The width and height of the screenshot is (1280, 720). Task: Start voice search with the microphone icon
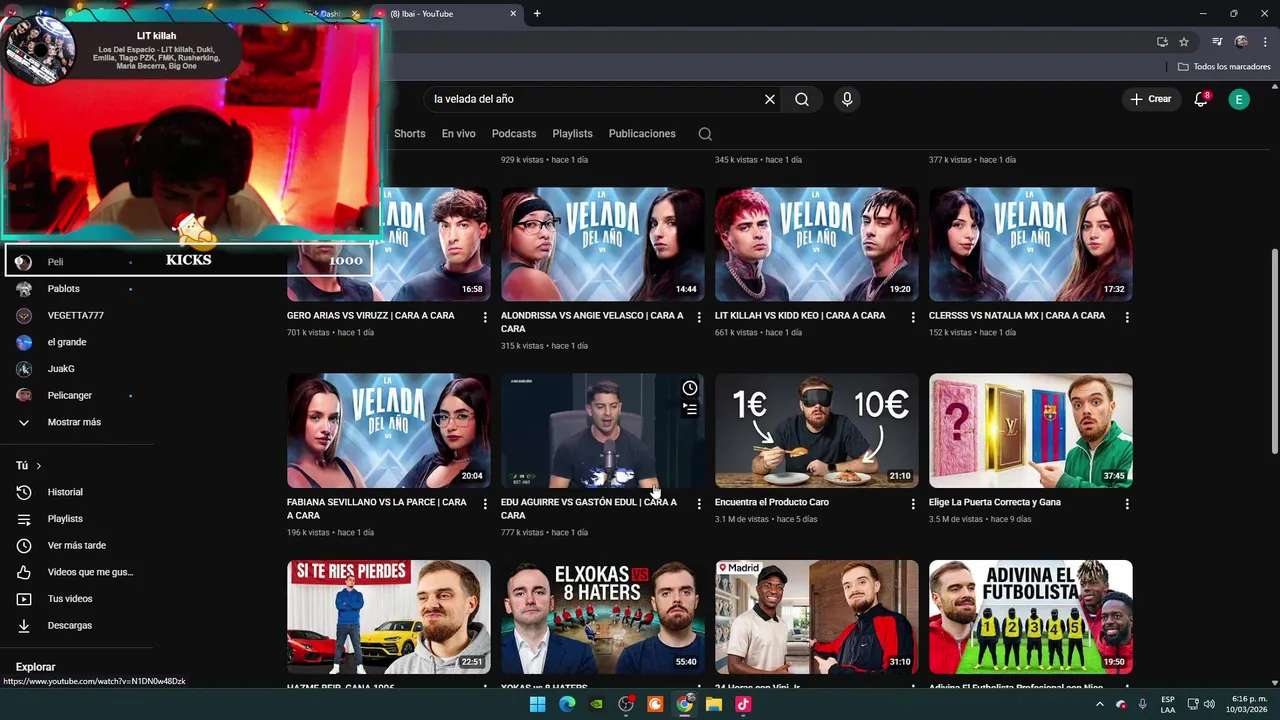pos(847,99)
